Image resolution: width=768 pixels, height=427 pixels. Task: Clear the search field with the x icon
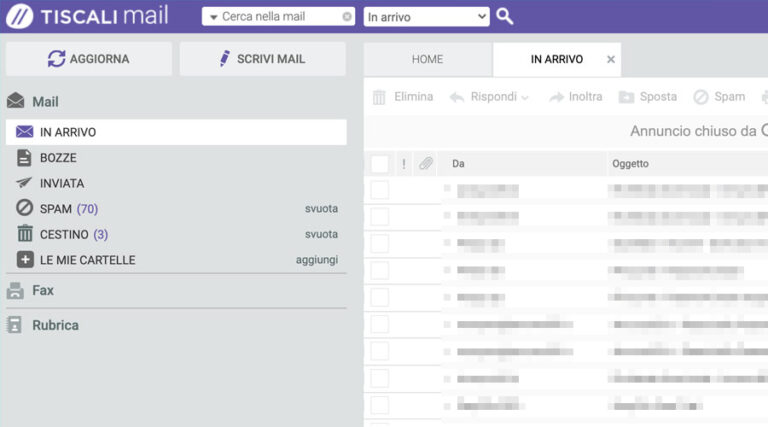[347, 17]
